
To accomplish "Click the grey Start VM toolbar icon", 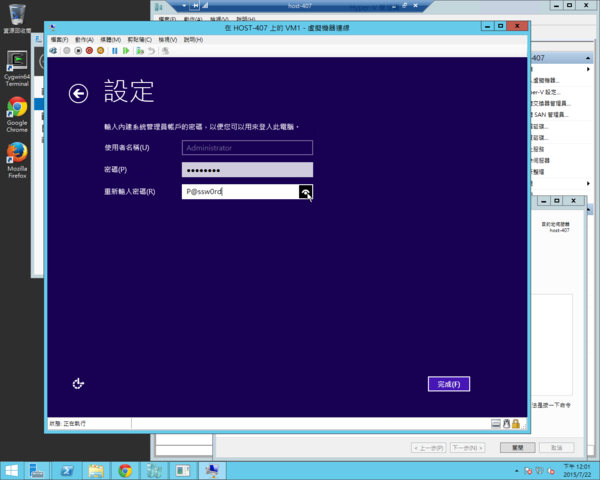I will (67, 51).
